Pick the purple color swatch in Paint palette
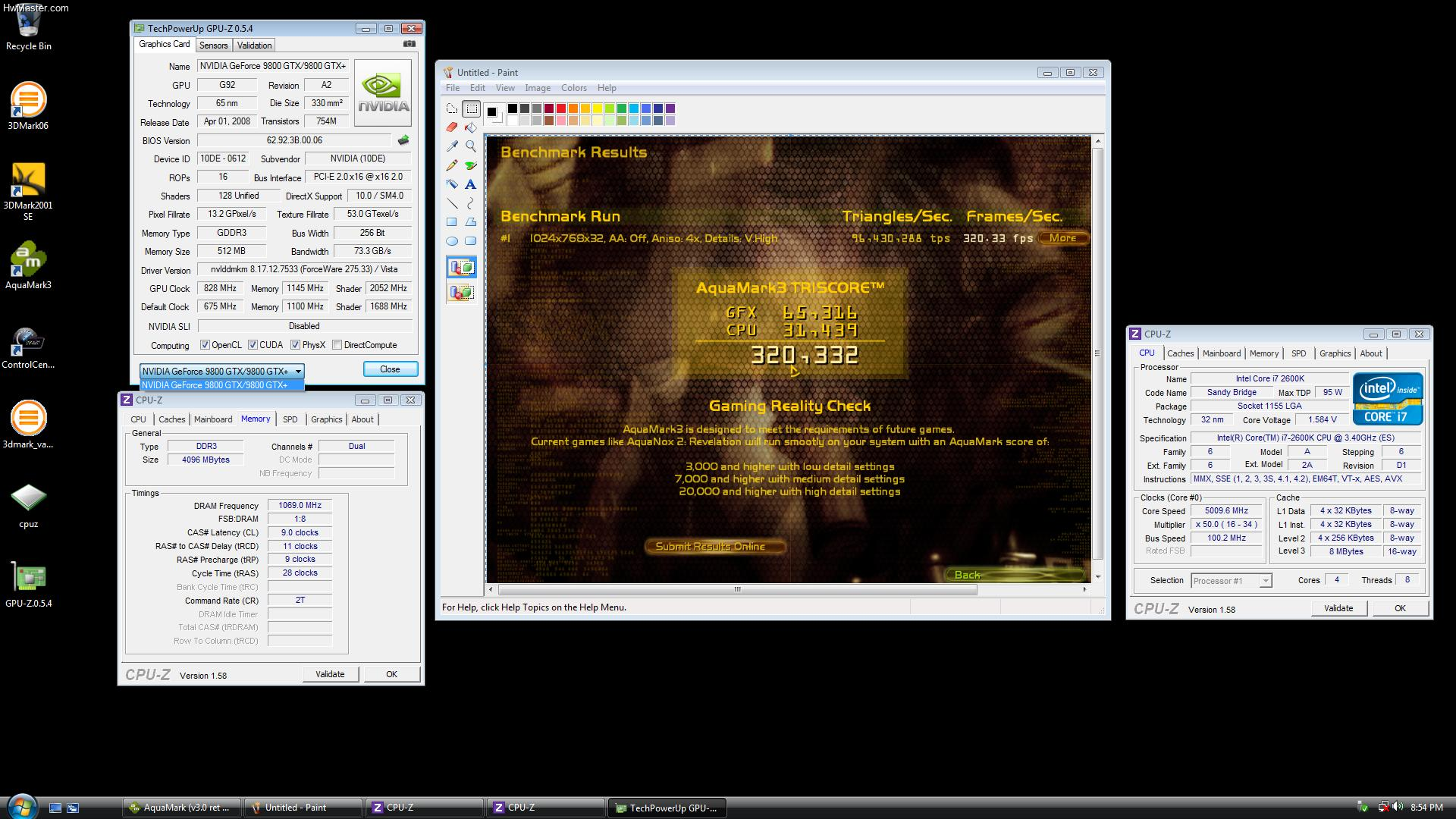The width and height of the screenshot is (1456, 819). [x=670, y=108]
